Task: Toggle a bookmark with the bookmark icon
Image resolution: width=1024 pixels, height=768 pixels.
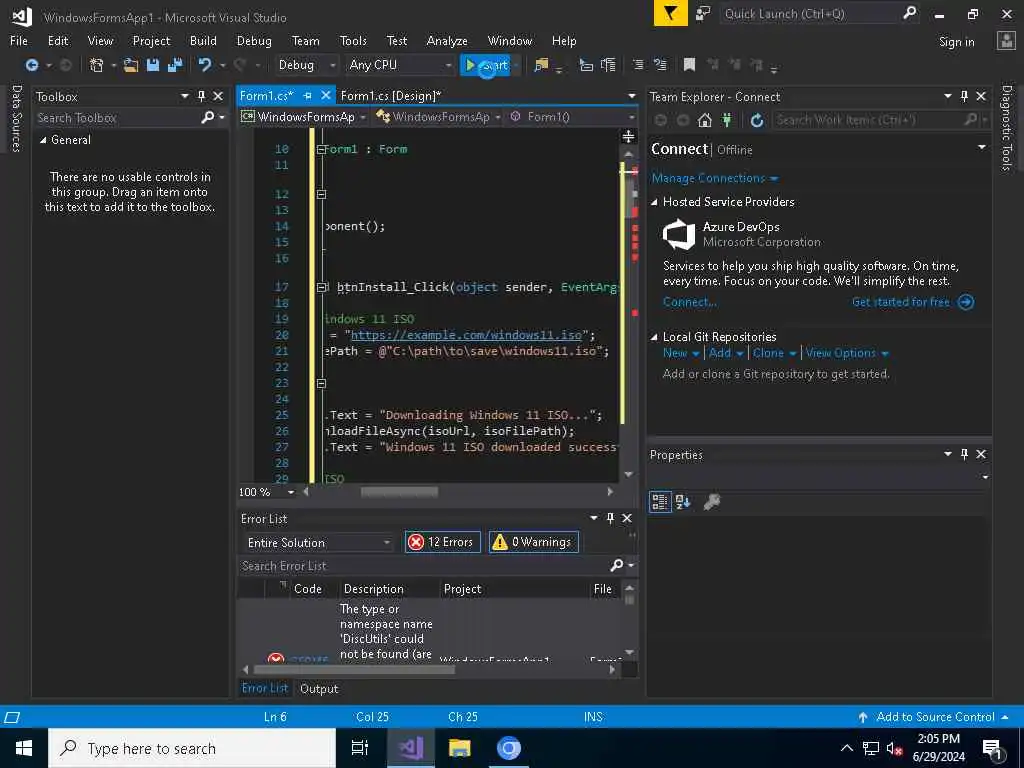Action: point(689,65)
